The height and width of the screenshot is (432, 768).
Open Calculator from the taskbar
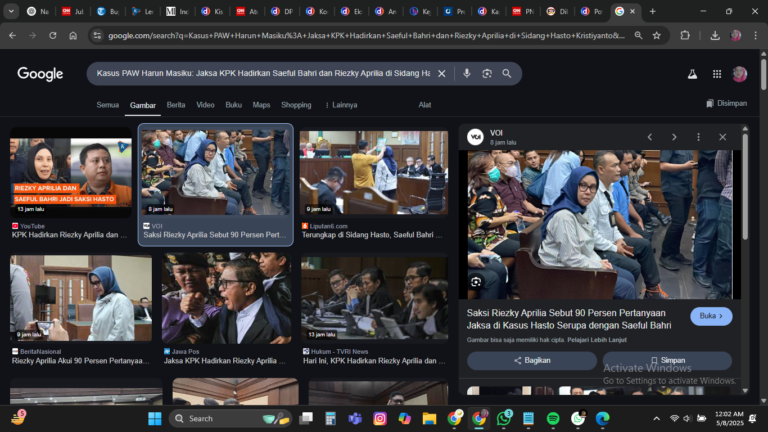coord(331,419)
